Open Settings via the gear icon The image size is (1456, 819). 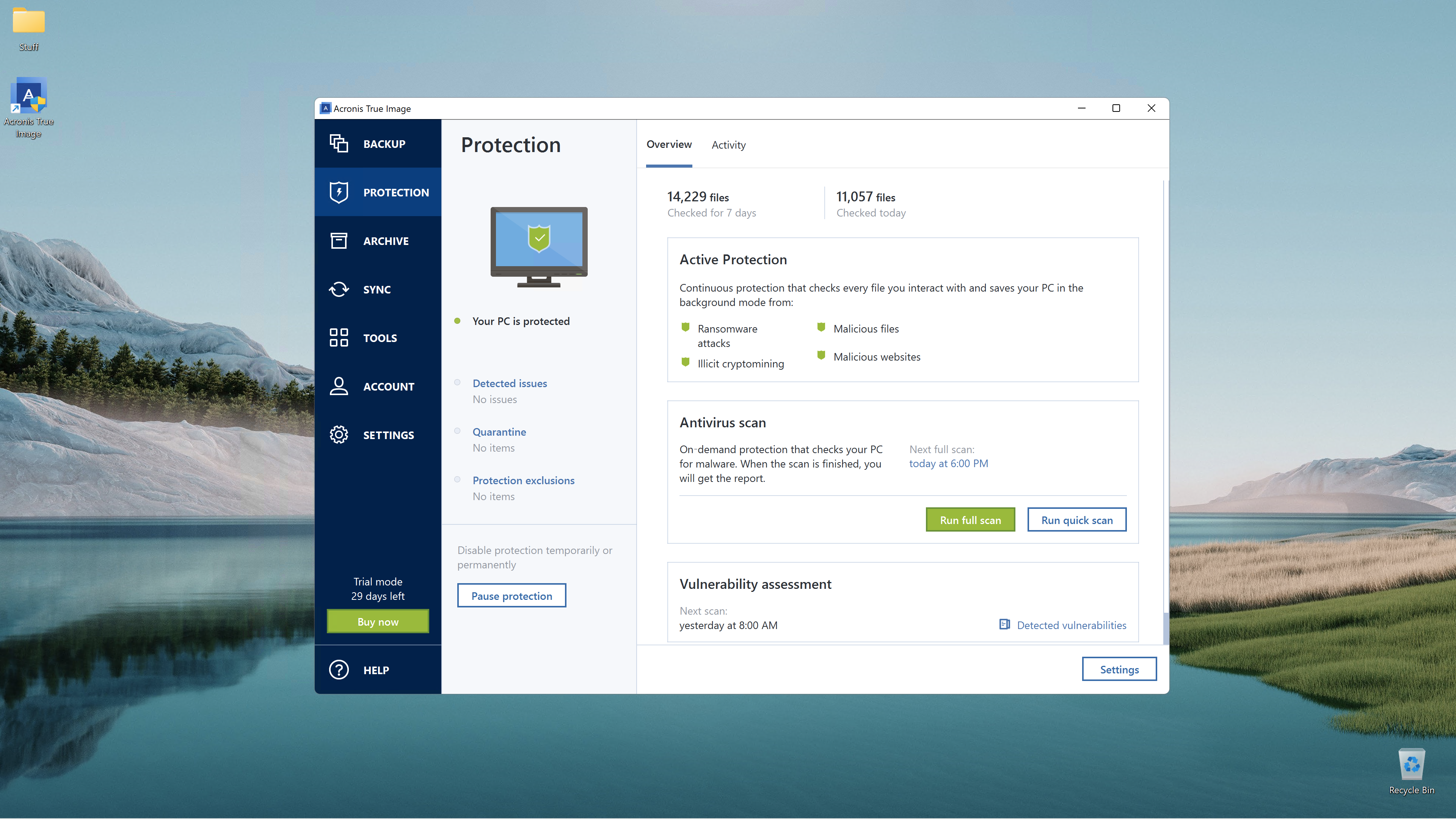pyautogui.click(x=339, y=434)
